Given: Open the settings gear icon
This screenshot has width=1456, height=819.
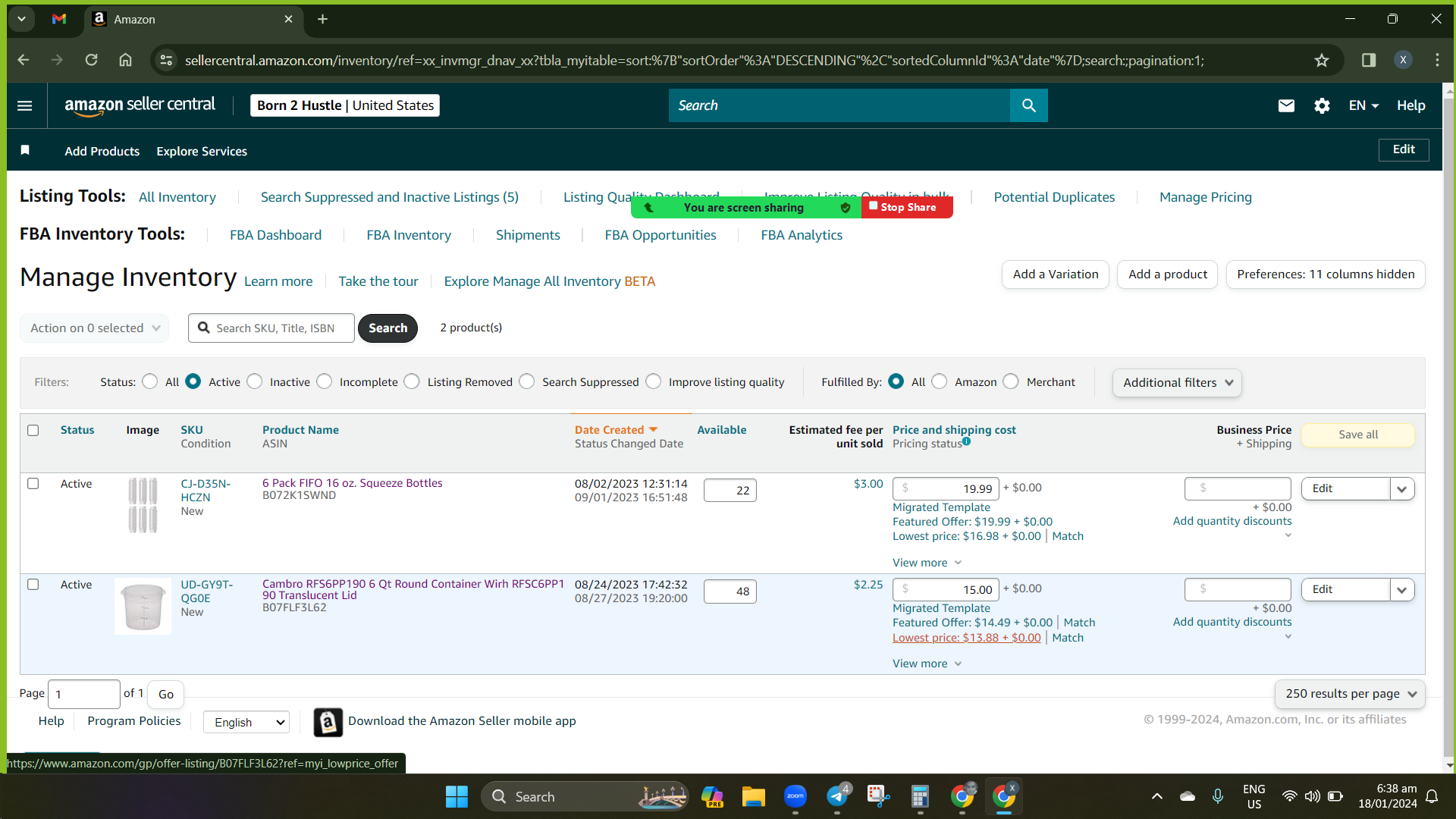Looking at the screenshot, I should click(x=1322, y=105).
